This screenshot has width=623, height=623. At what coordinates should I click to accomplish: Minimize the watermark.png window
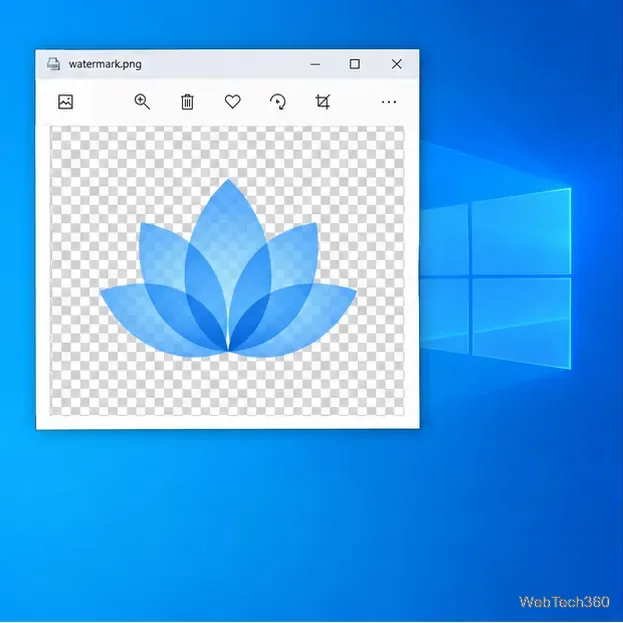point(315,64)
